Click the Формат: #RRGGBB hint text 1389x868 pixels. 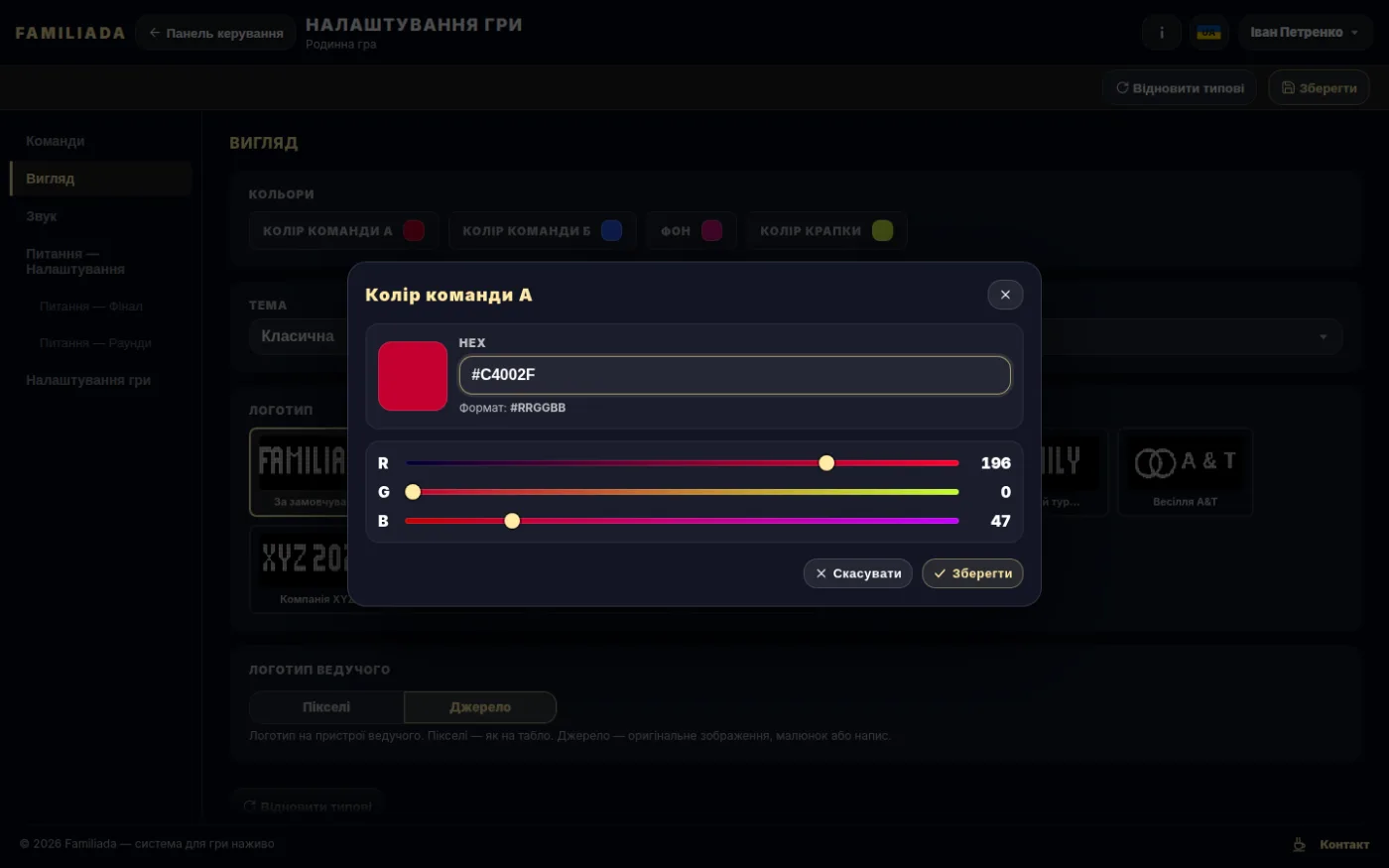point(512,408)
